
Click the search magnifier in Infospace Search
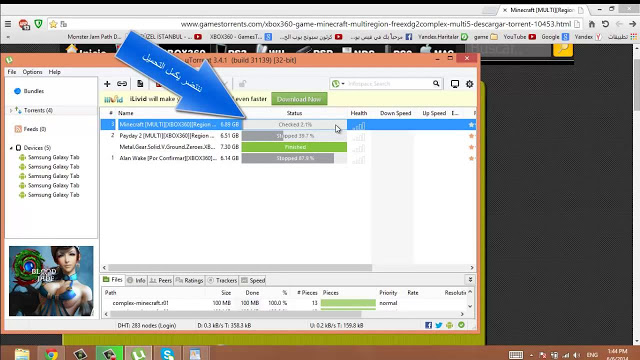436,84
